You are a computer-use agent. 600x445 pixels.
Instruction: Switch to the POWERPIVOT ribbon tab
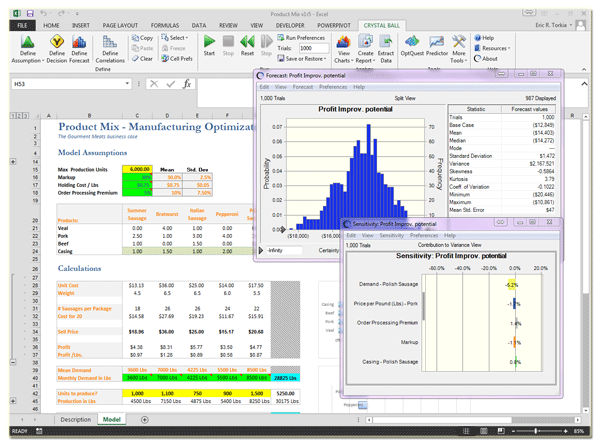pos(334,26)
